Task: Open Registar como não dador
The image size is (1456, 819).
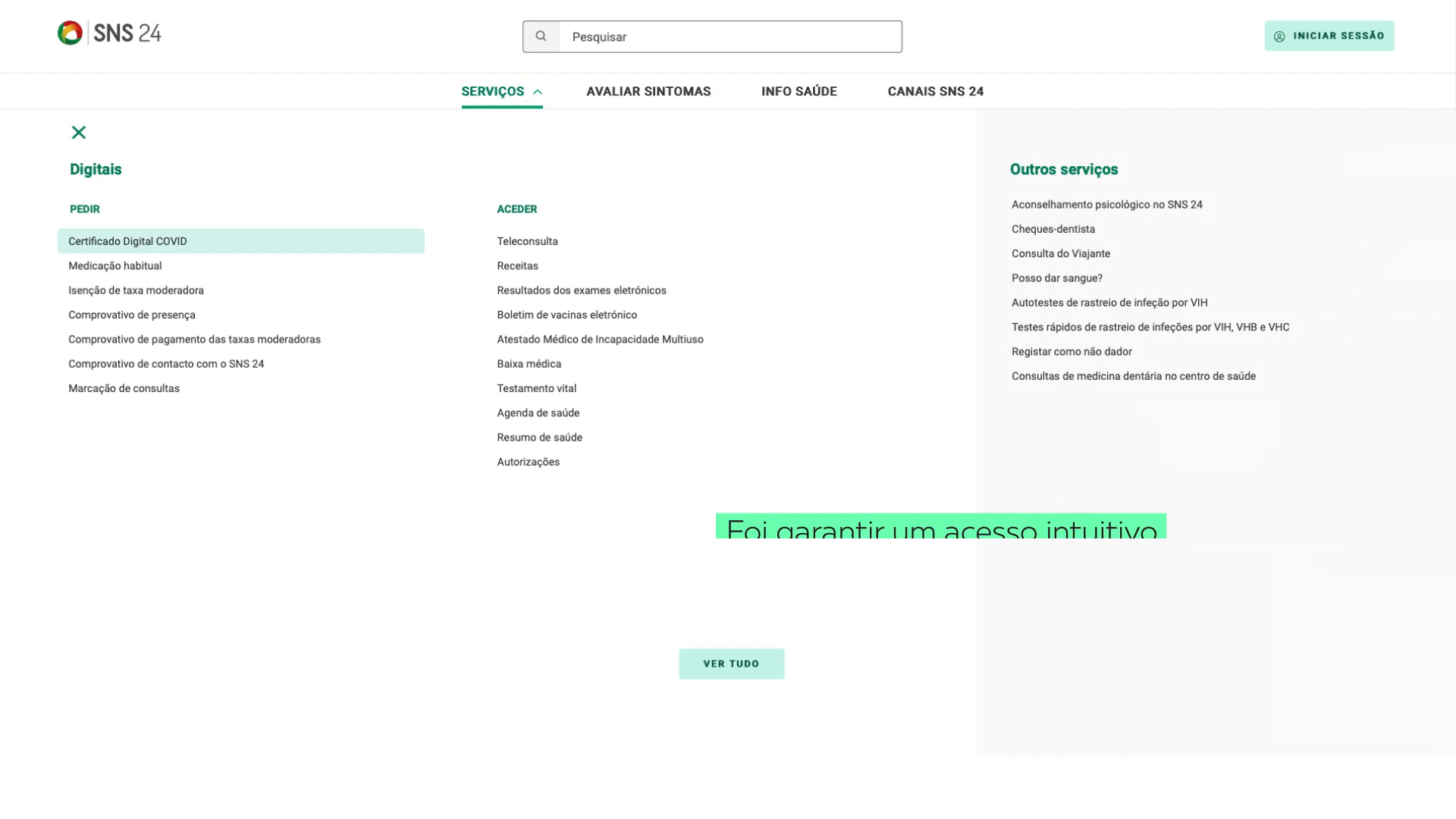Action: coord(1071,352)
